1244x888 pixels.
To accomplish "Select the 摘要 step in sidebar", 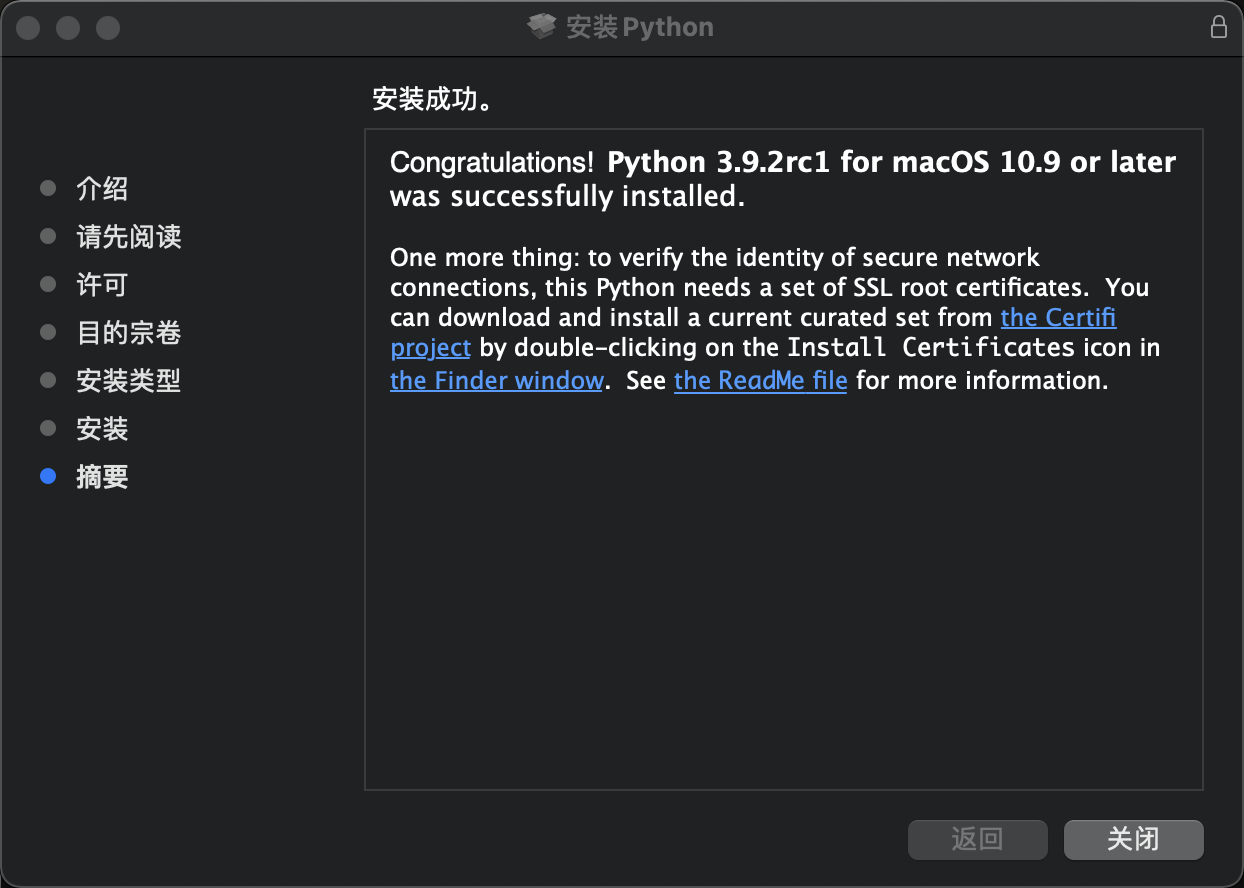I will coord(102,477).
